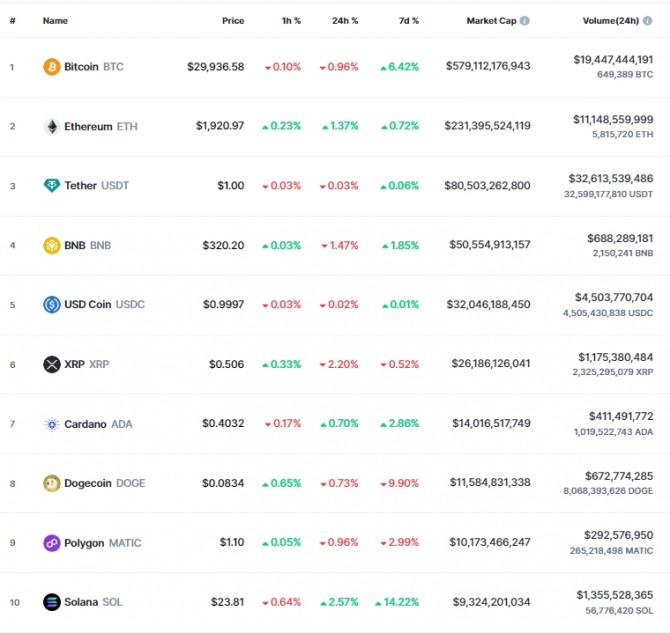Click the Bitcoin orange logo icon

[x=51, y=67]
